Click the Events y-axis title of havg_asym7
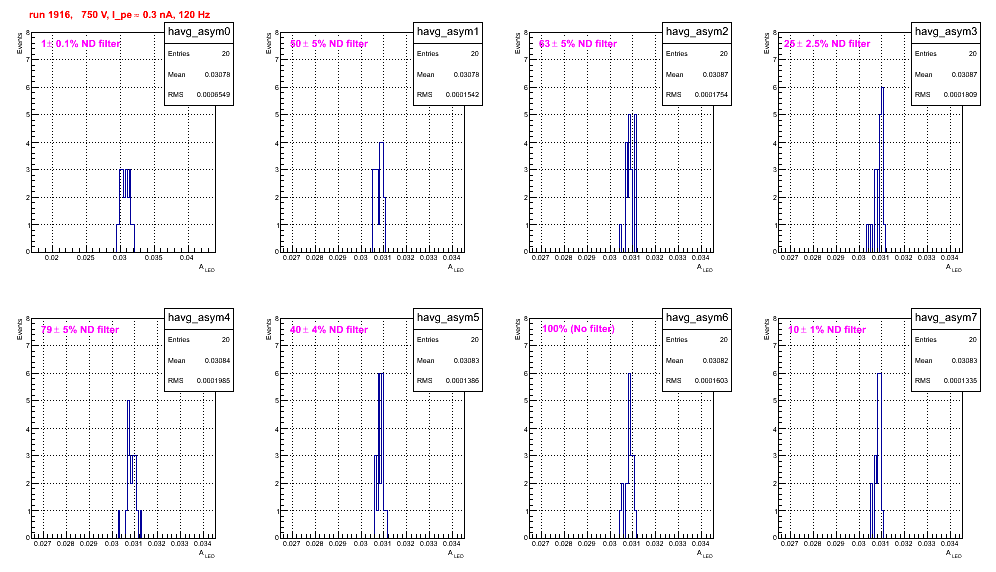The image size is (996, 572). 767,329
